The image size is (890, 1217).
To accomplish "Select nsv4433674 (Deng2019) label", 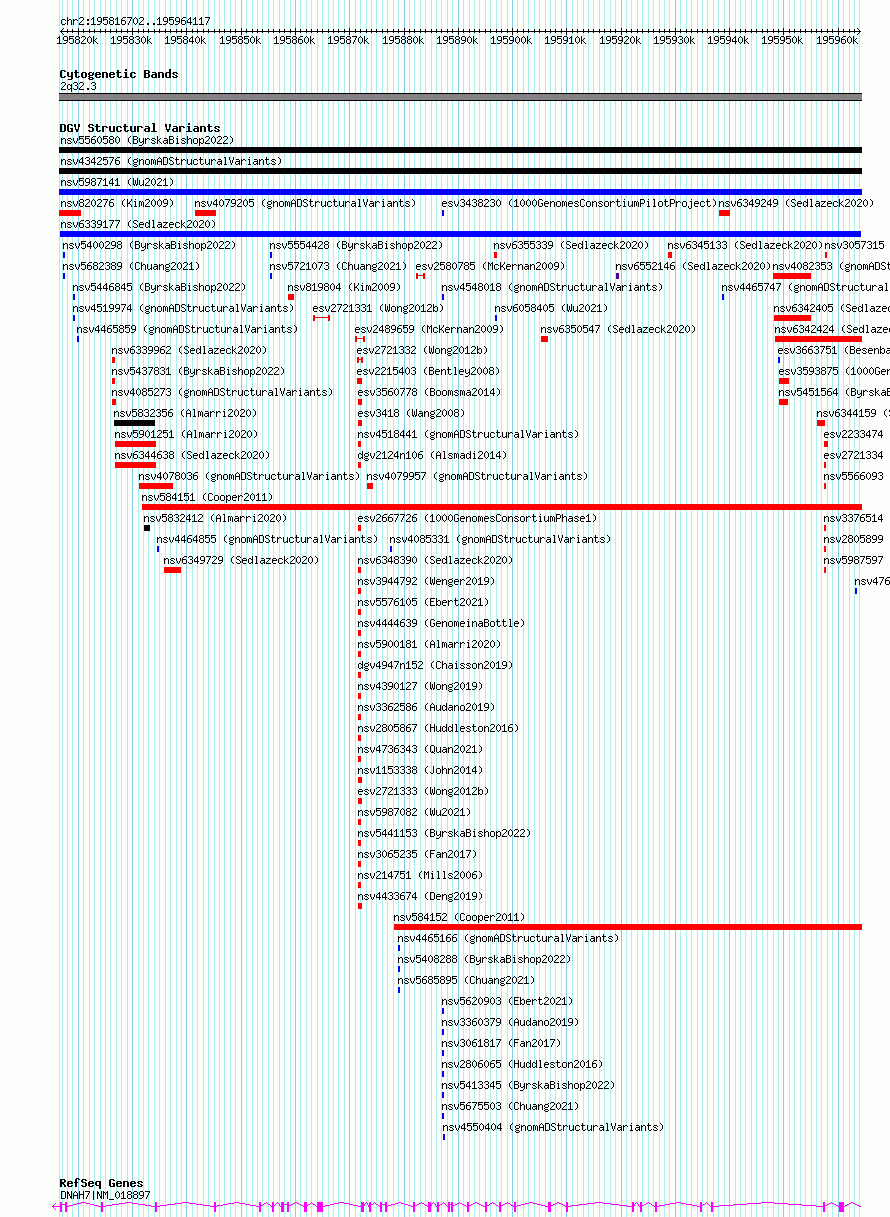I will (x=421, y=896).
